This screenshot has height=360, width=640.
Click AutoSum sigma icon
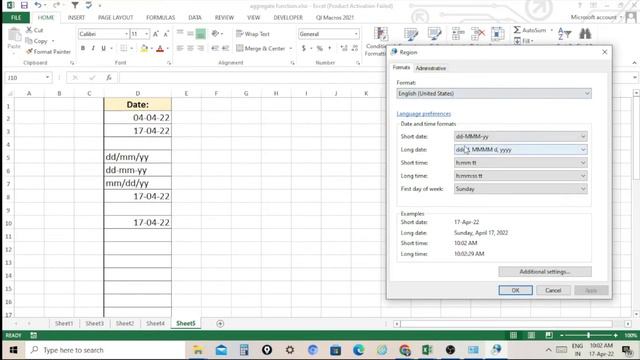tap(517, 30)
